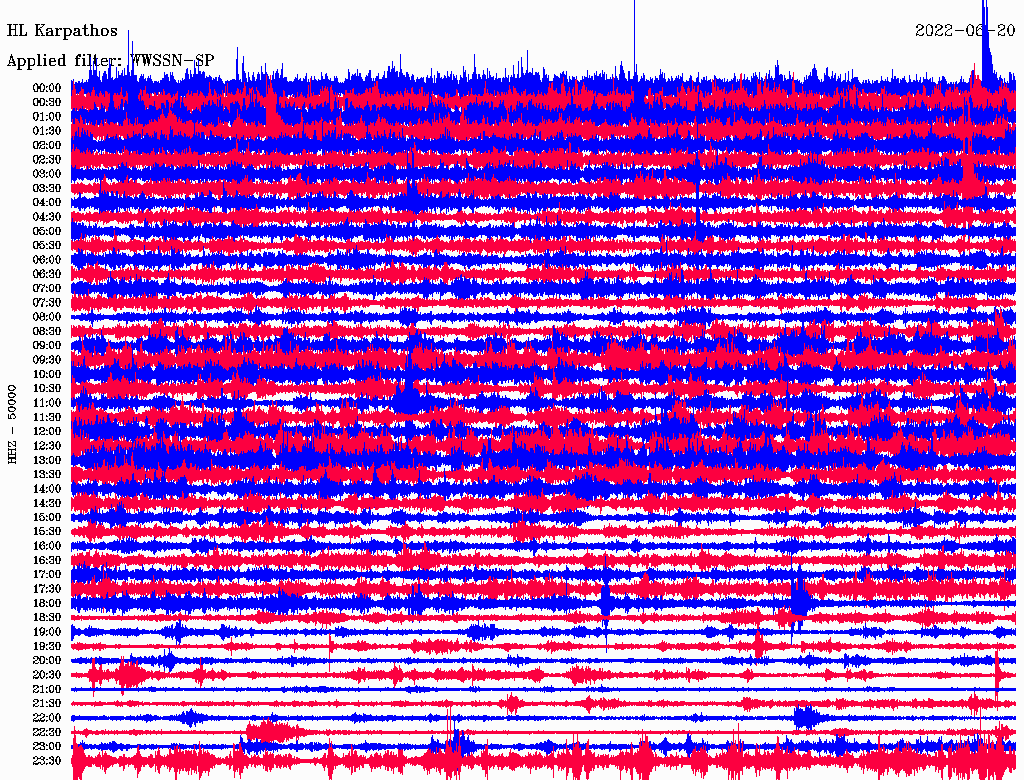Click the 23:00 time label
Viewport: 1024px width, 780px height.
47,747
